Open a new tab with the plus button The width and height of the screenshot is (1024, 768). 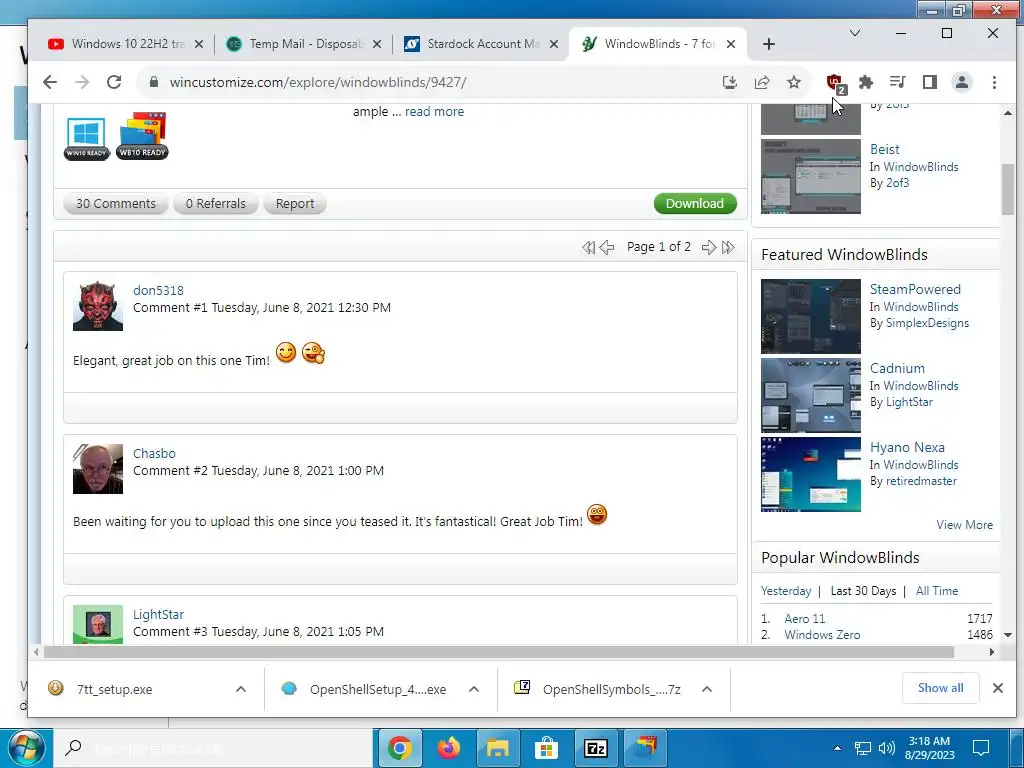point(769,44)
